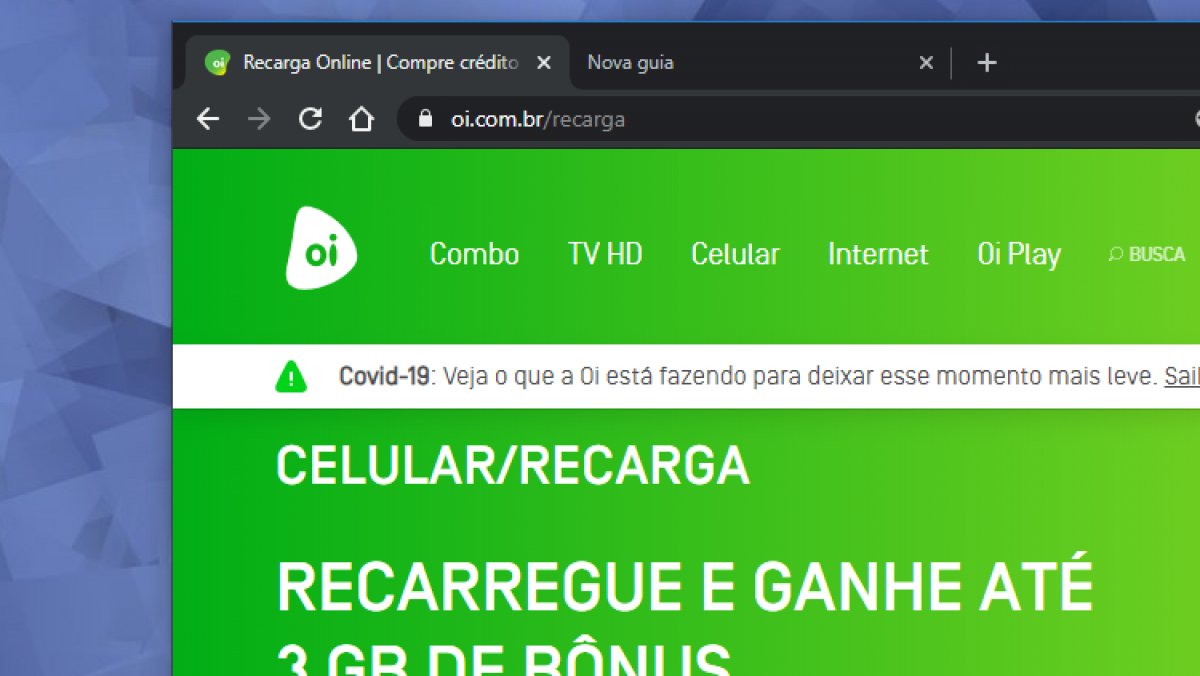This screenshot has height=676, width=1200.
Task: Open the Celular menu item
Action: 735,254
